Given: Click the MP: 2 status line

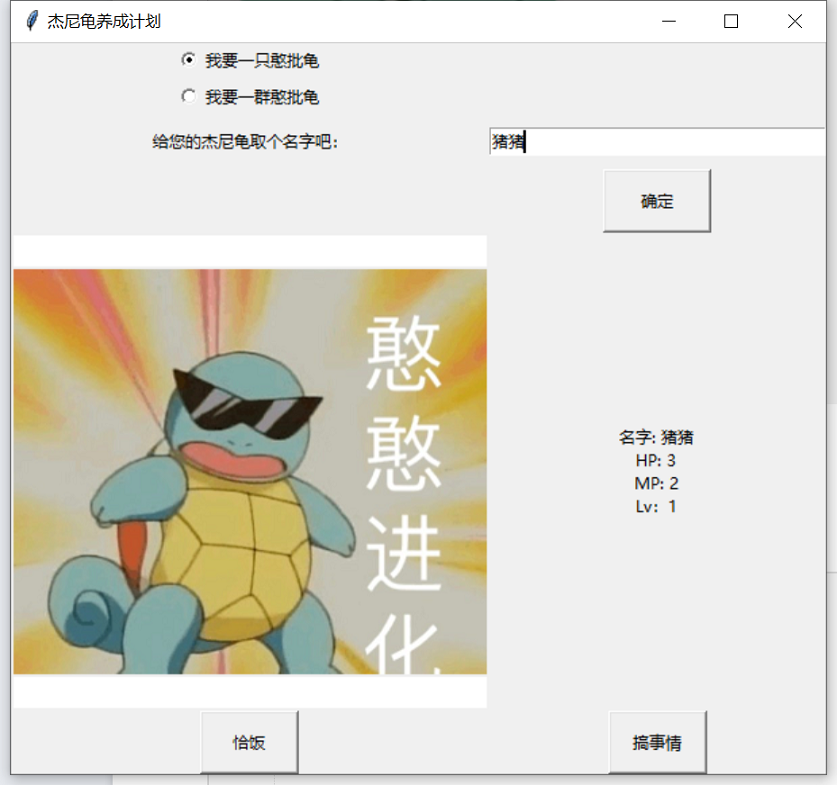Looking at the screenshot, I should (656, 483).
